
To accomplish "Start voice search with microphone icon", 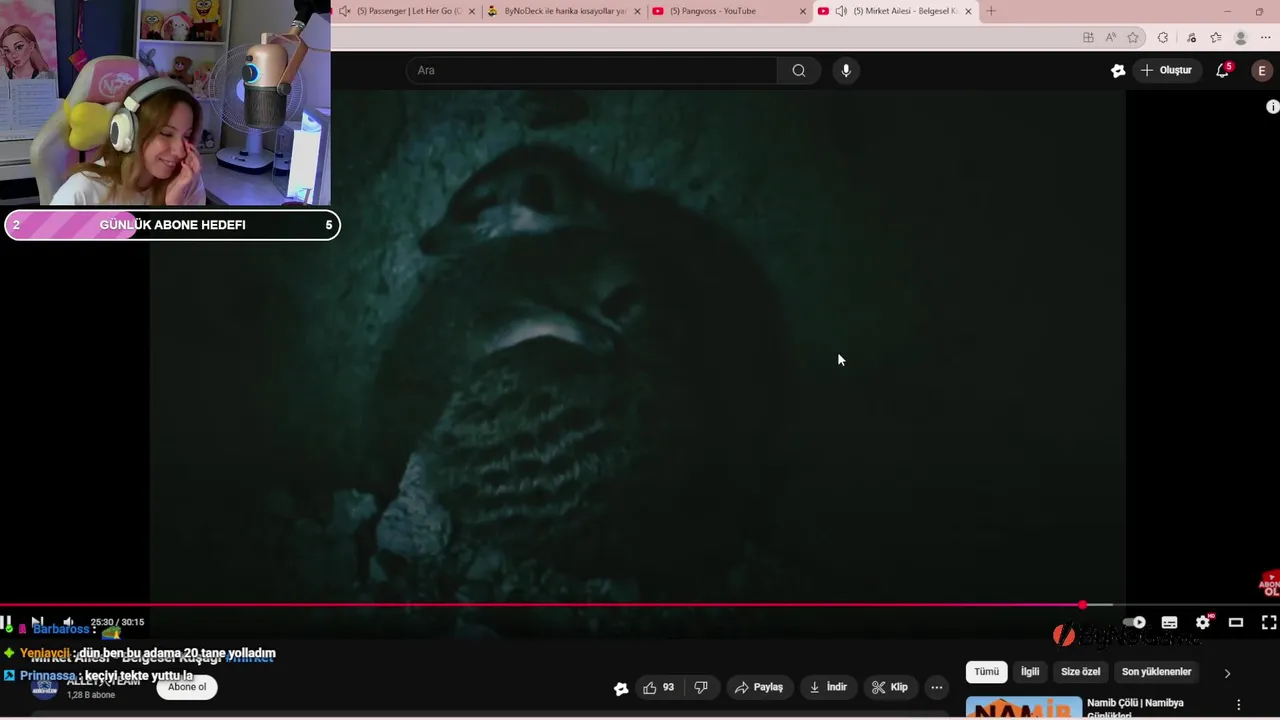I will click(x=846, y=70).
